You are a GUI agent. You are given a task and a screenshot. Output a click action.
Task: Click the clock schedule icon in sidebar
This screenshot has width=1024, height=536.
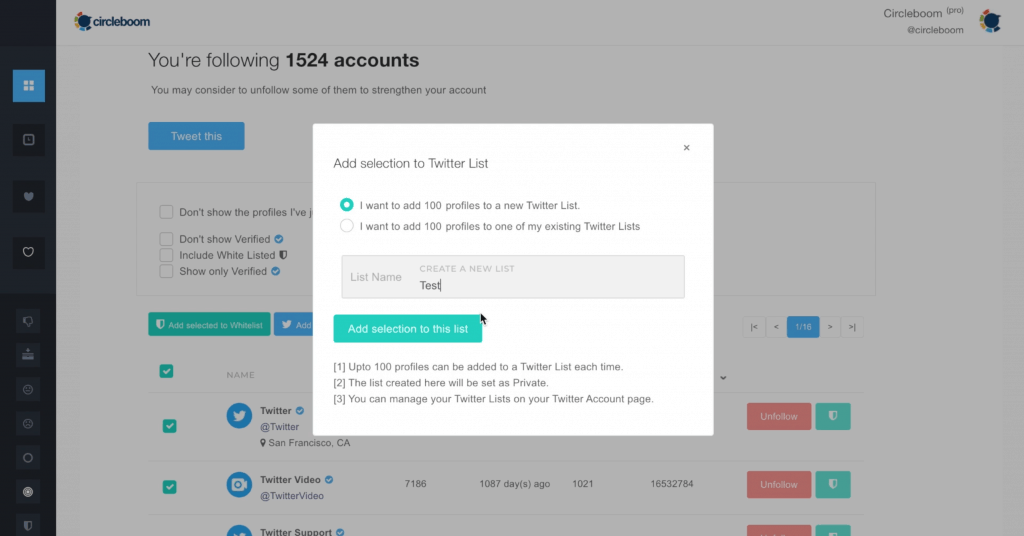pyautogui.click(x=29, y=140)
